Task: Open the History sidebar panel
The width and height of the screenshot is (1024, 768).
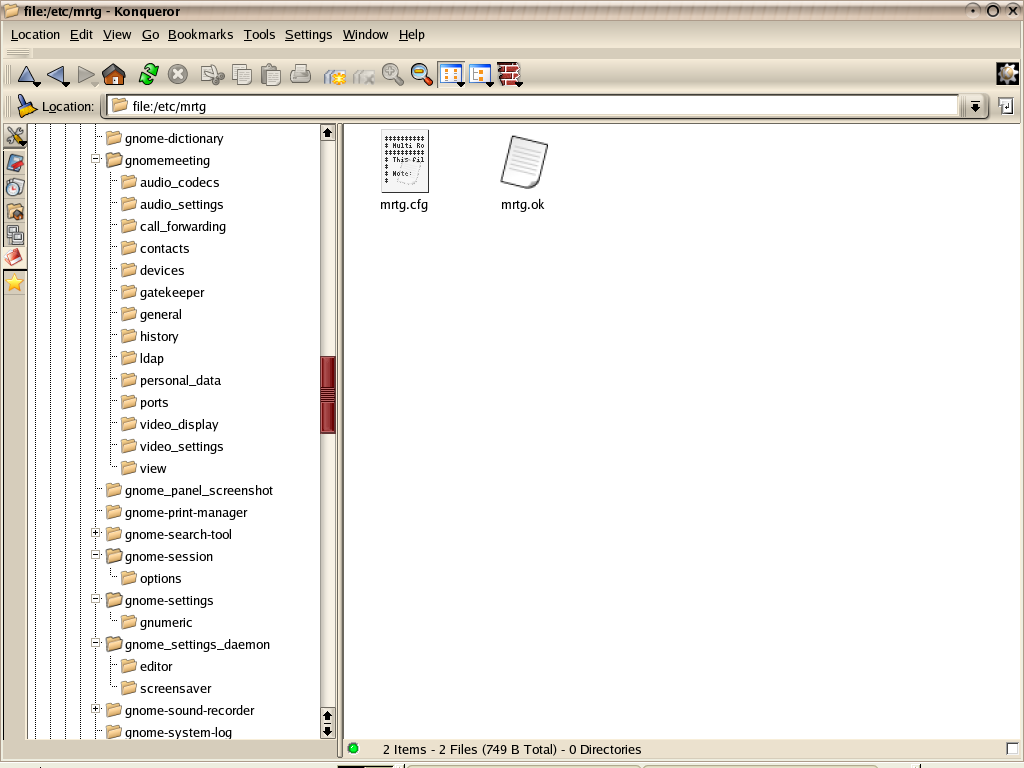Action: (14, 187)
